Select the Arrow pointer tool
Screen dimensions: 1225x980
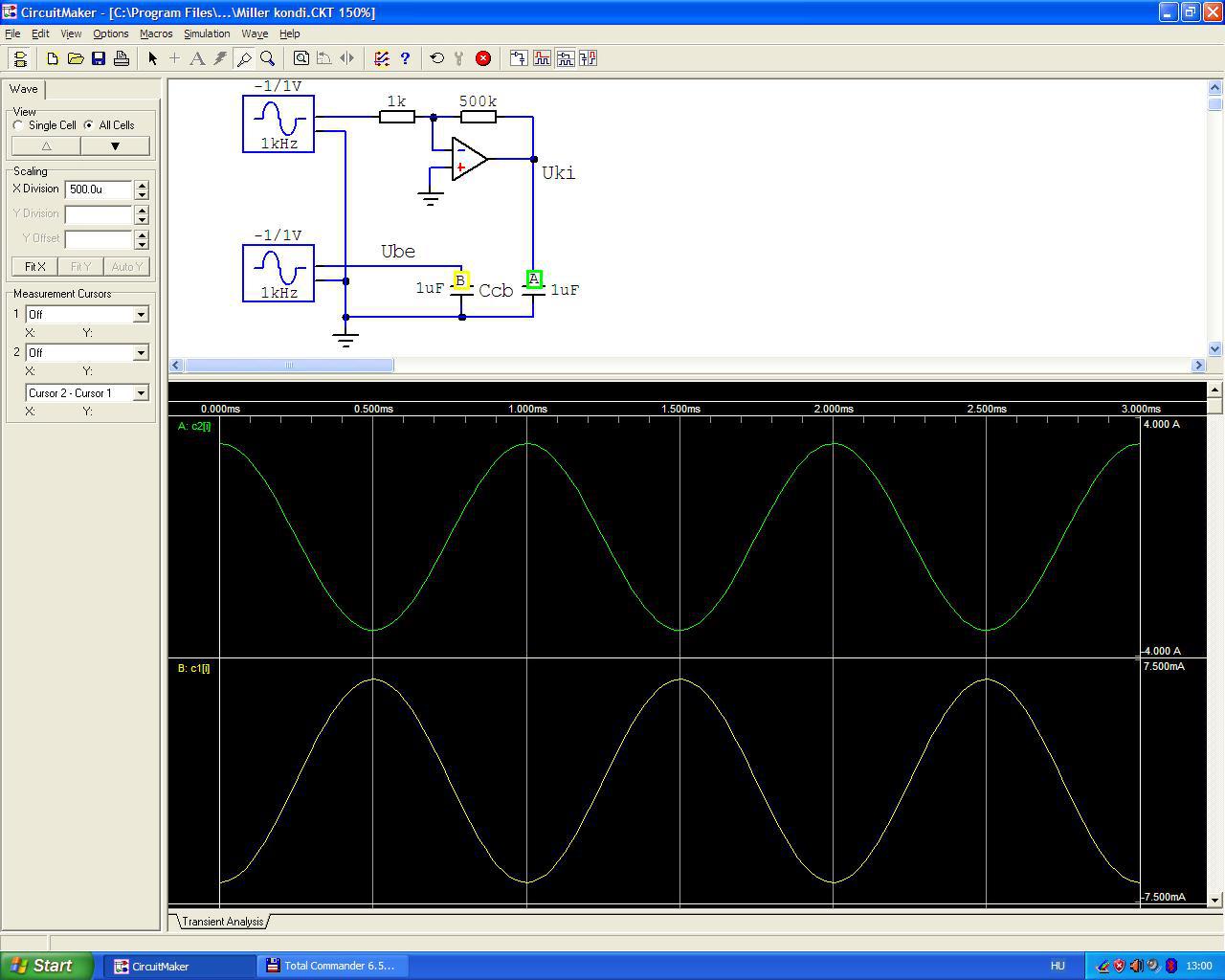coord(152,58)
